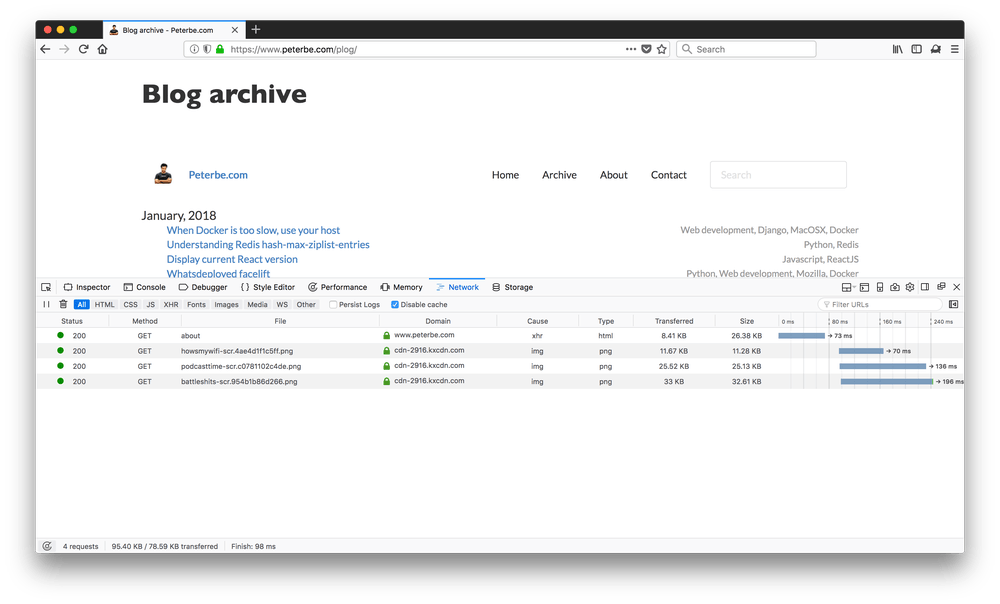
Task: Pause network recording
Action: pos(46,304)
